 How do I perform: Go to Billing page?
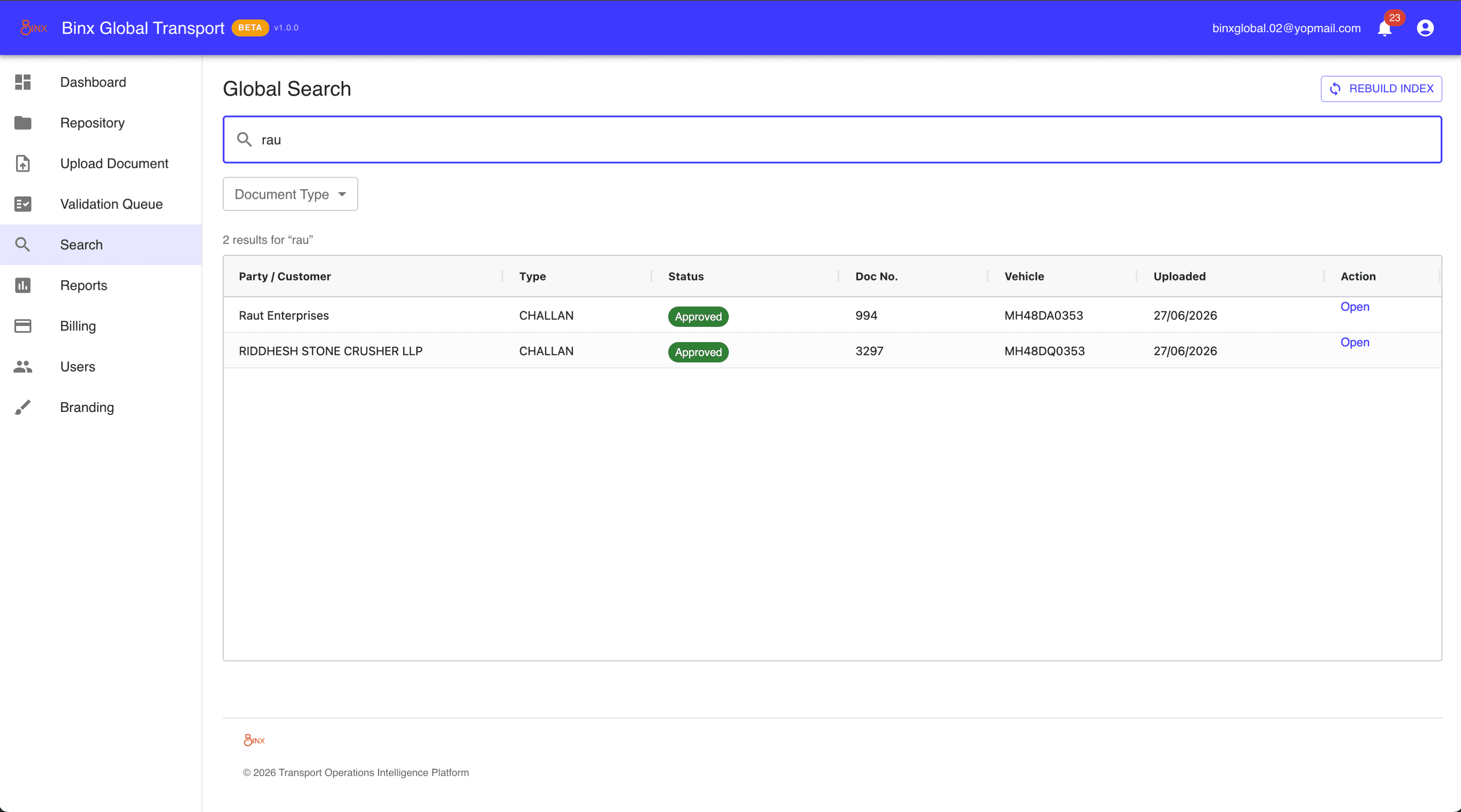point(101,326)
